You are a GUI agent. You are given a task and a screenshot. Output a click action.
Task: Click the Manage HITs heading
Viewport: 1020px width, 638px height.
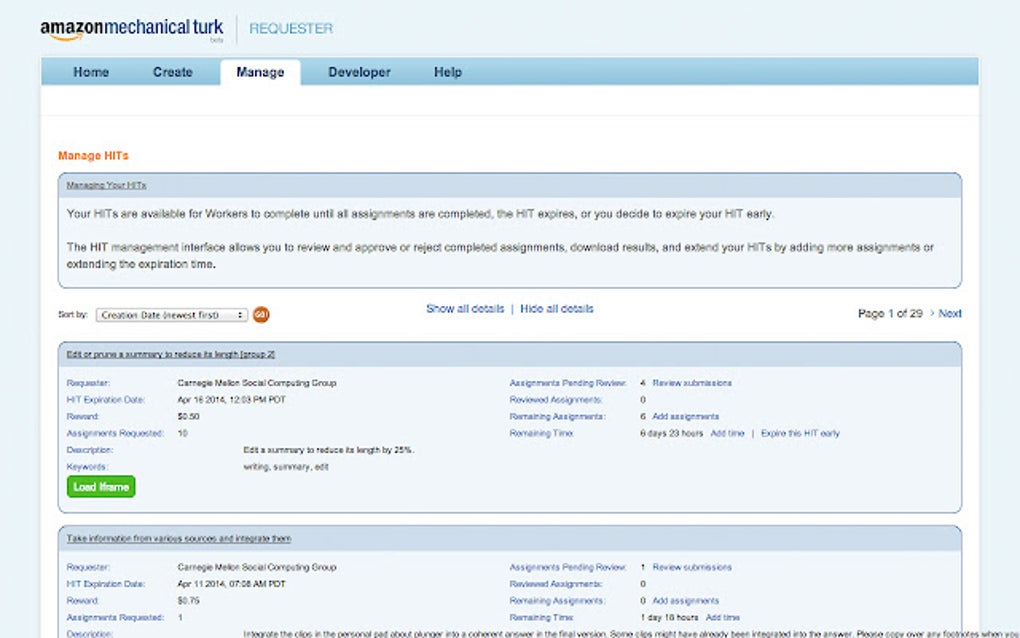click(93, 155)
